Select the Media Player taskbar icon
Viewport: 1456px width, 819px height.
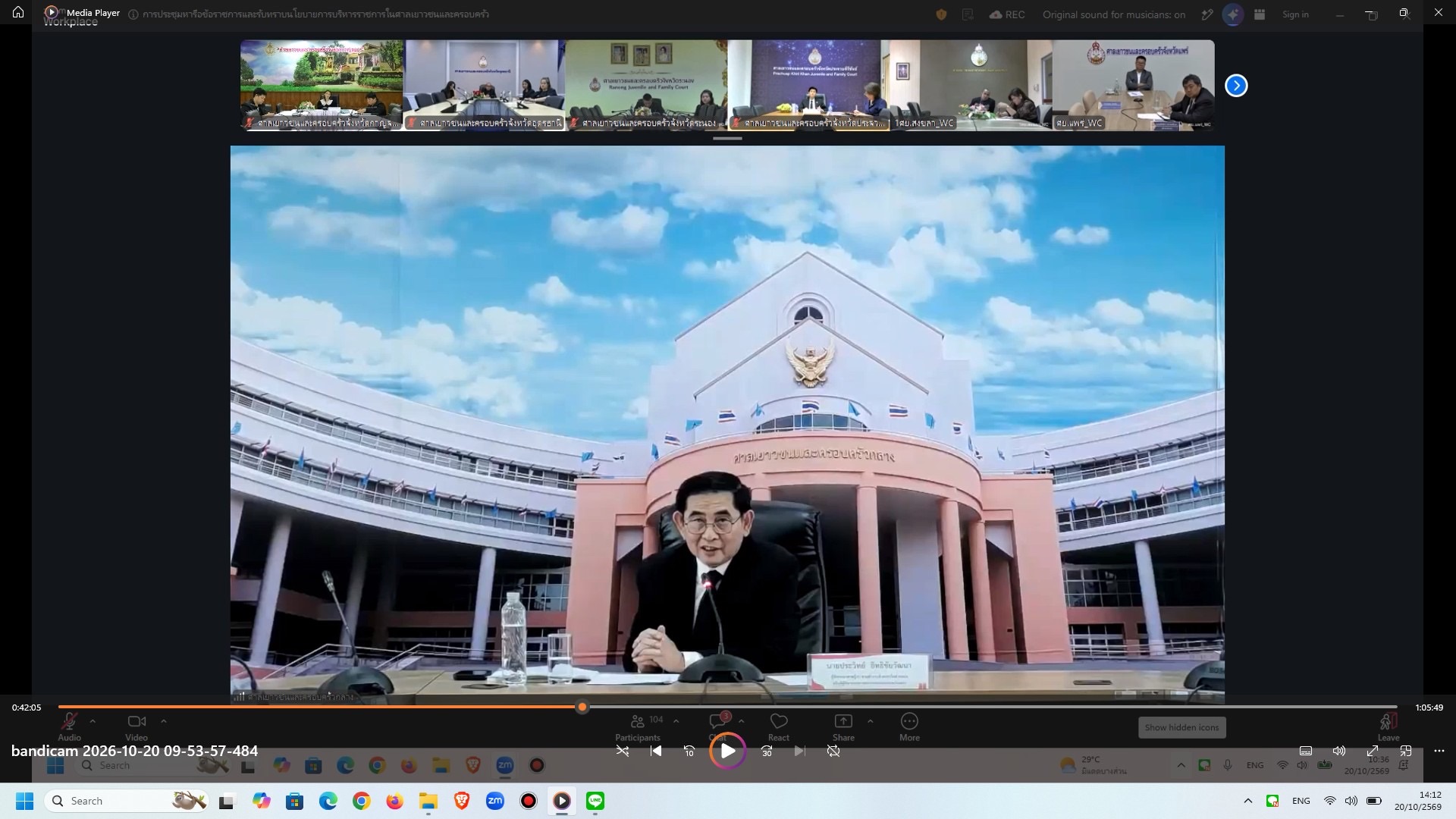(x=562, y=801)
